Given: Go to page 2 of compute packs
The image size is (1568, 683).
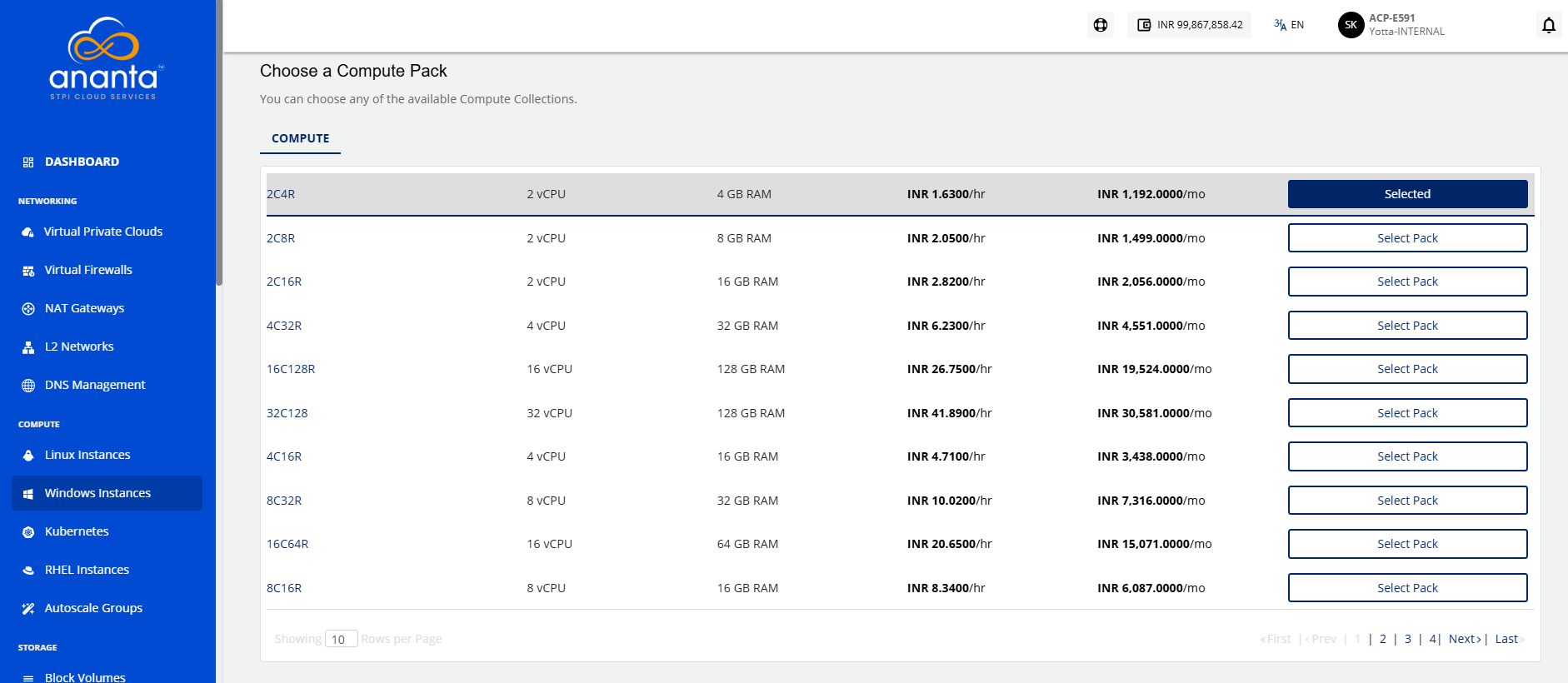Looking at the screenshot, I should (1383, 639).
